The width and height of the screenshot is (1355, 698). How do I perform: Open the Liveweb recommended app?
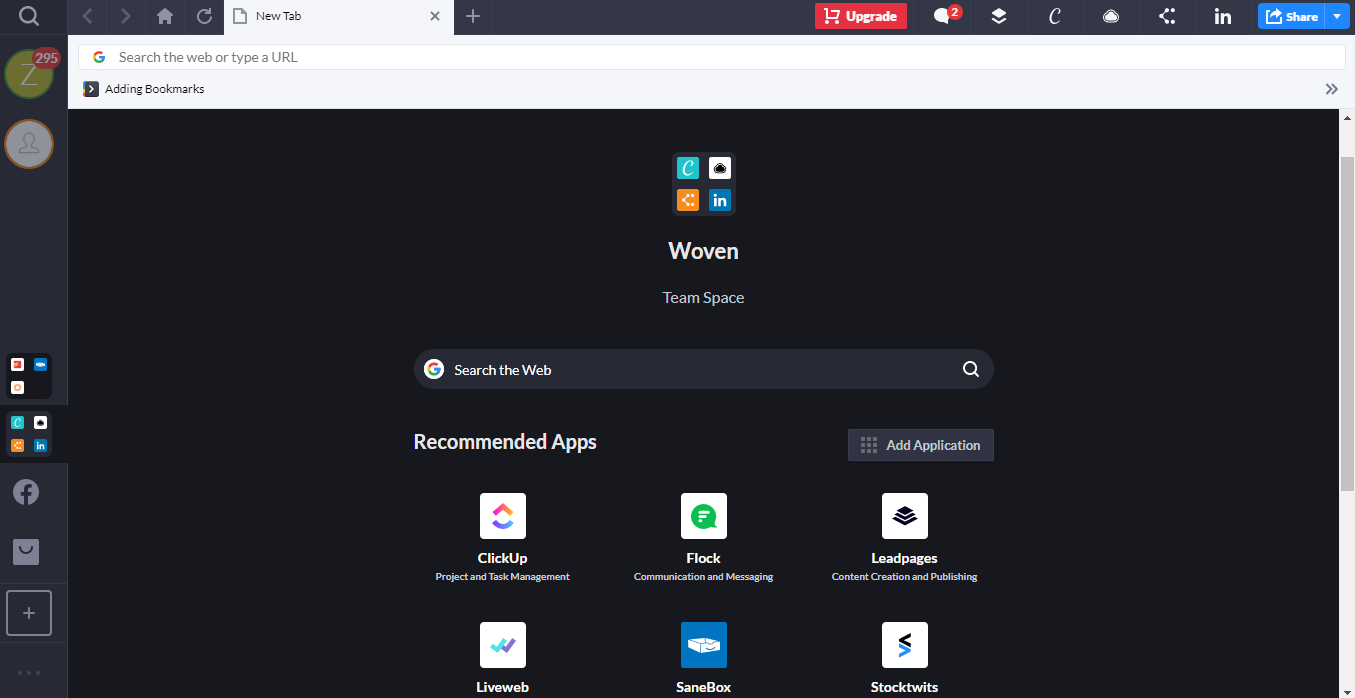(x=503, y=645)
